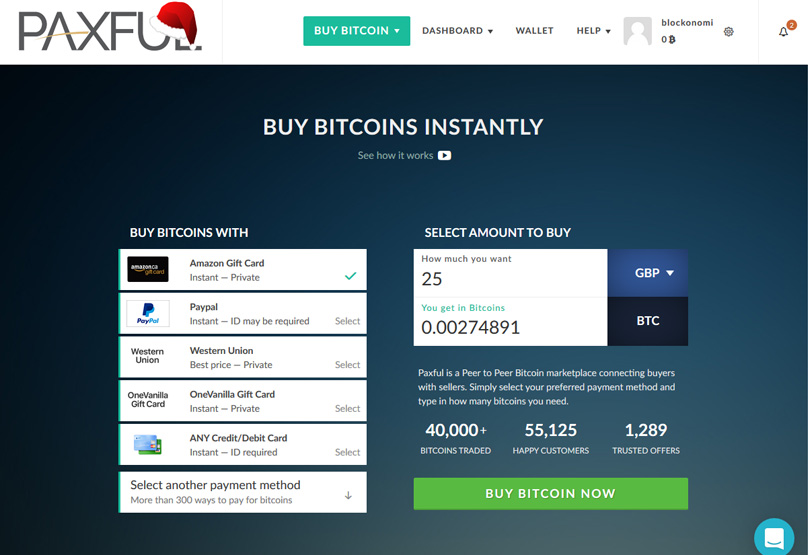Click the OneVanilla Gift Card logo
This screenshot has height=555, width=808.
pyautogui.click(x=148, y=399)
